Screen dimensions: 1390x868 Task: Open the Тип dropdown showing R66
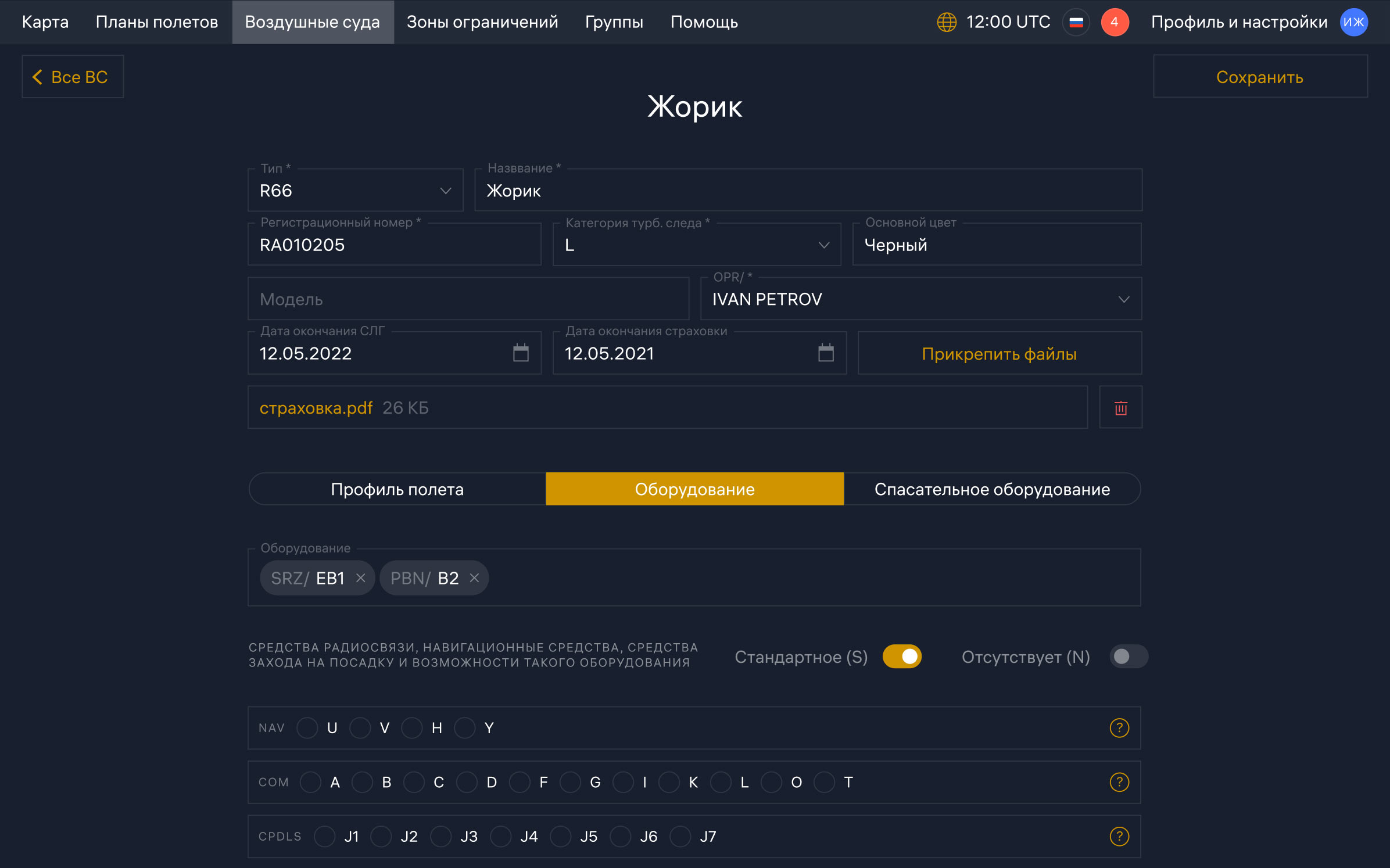click(355, 191)
